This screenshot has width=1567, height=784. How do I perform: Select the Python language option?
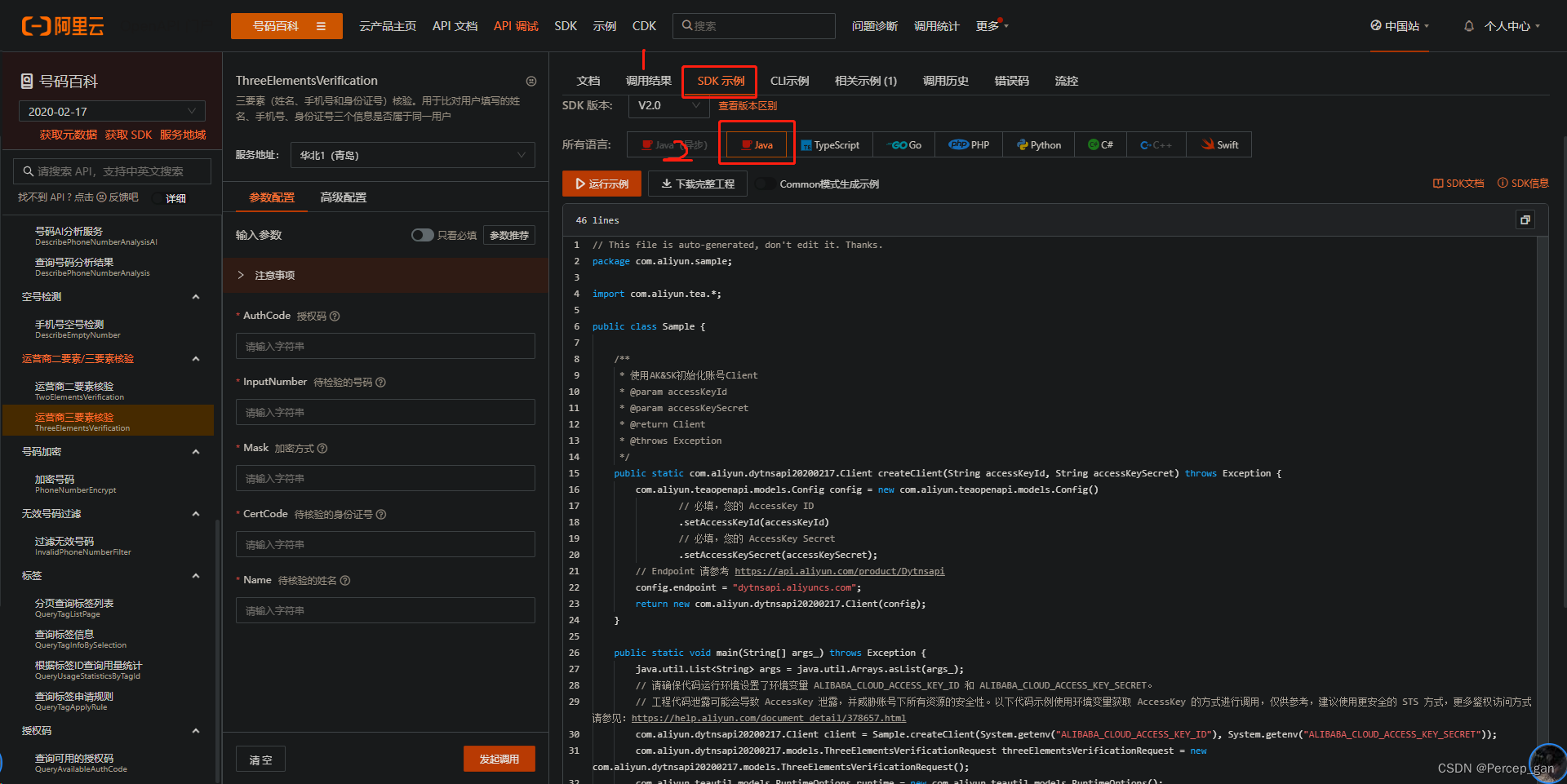[x=1039, y=145]
